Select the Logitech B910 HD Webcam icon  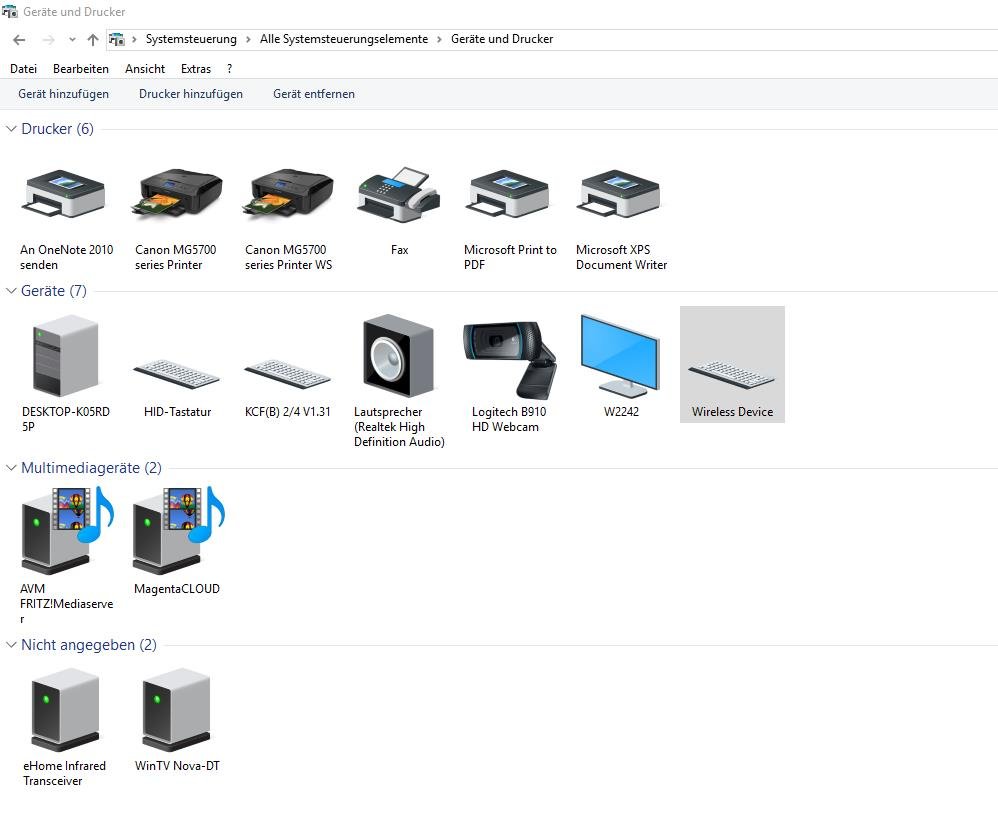509,360
